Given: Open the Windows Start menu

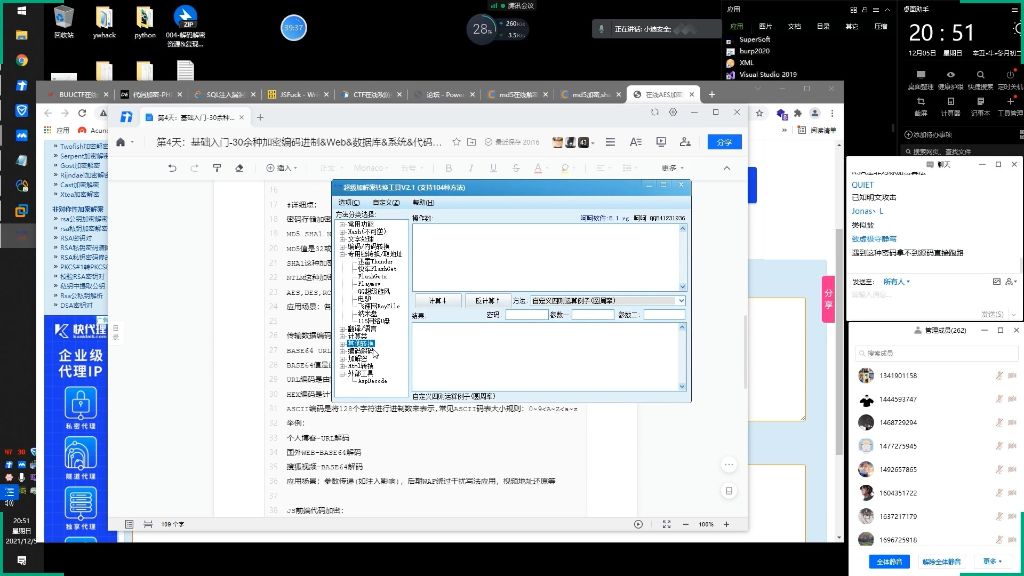Looking at the screenshot, I should pyautogui.click(x=22, y=11).
